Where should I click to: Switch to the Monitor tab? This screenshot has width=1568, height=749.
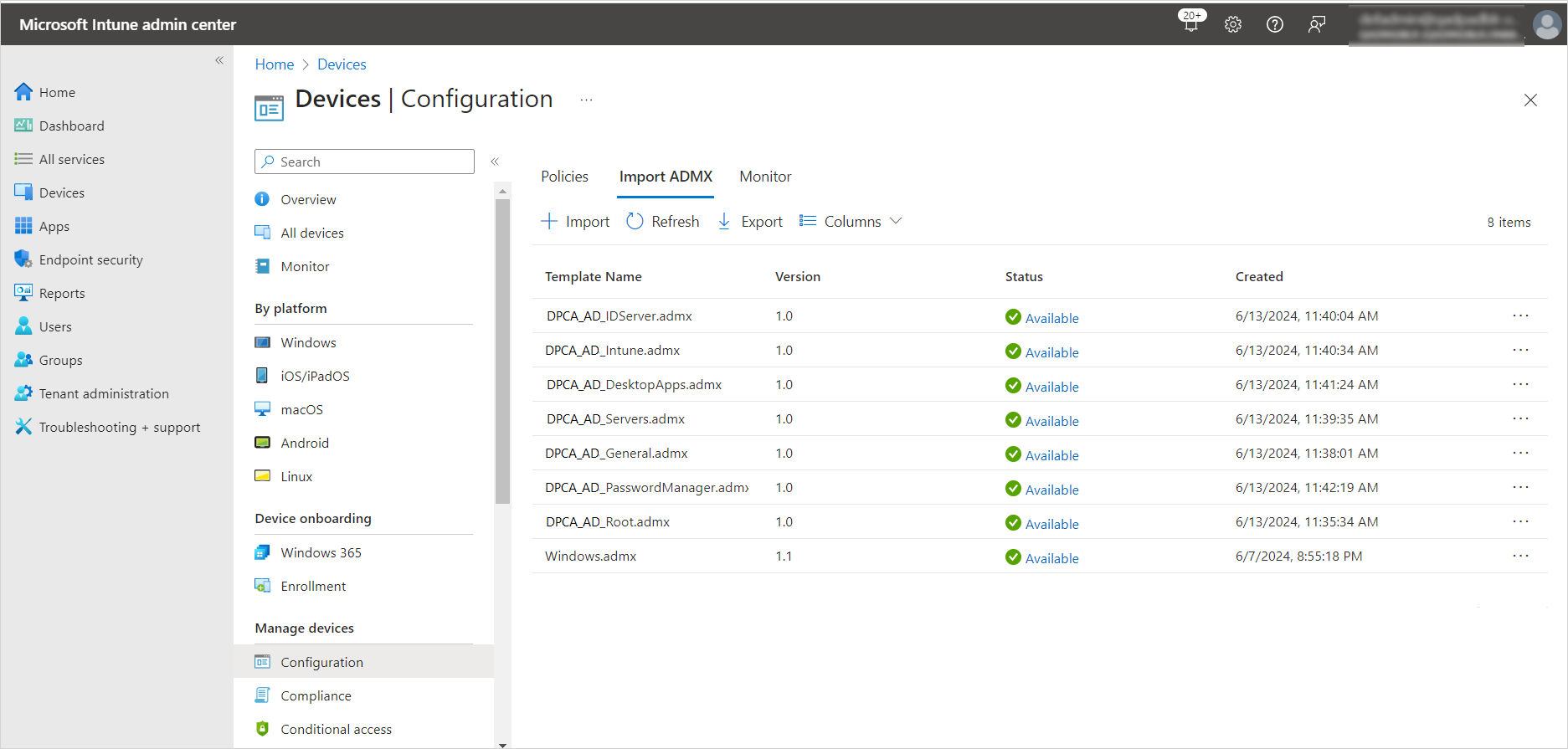(765, 177)
